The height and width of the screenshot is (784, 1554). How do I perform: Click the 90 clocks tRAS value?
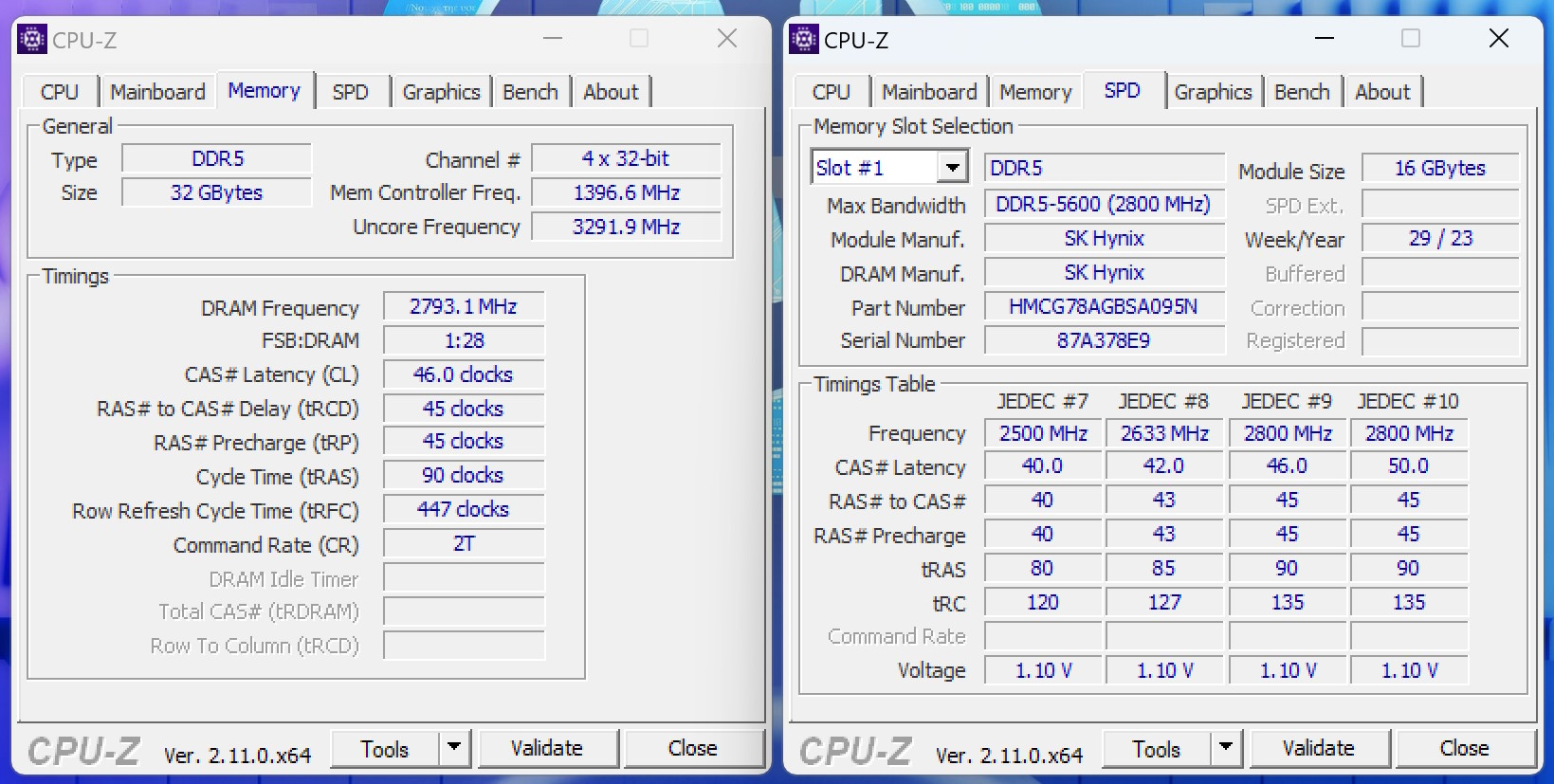[464, 475]
